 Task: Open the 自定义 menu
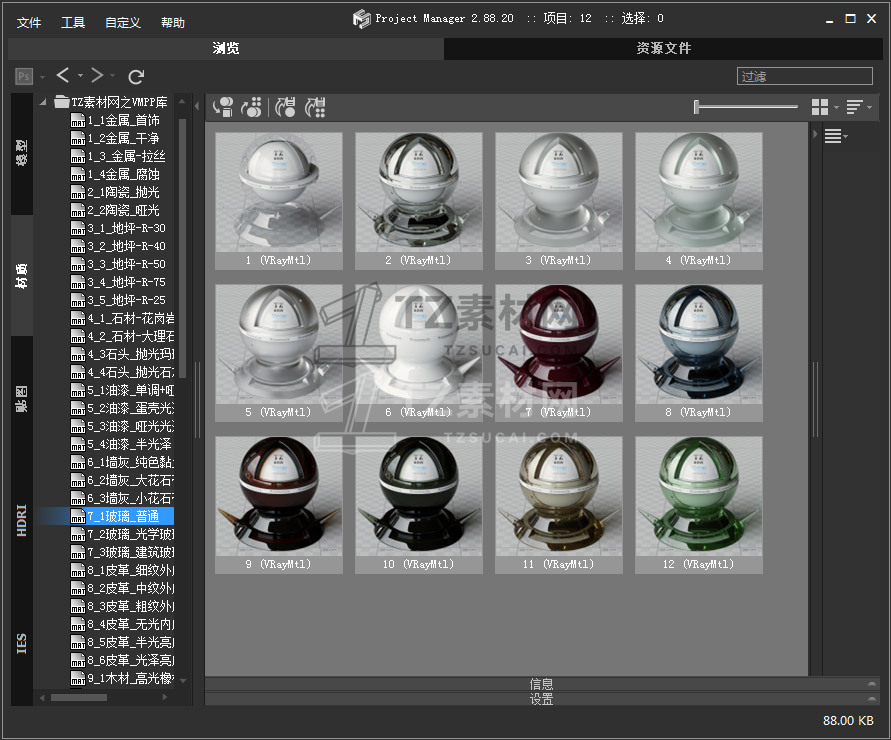tap(122, 22)
